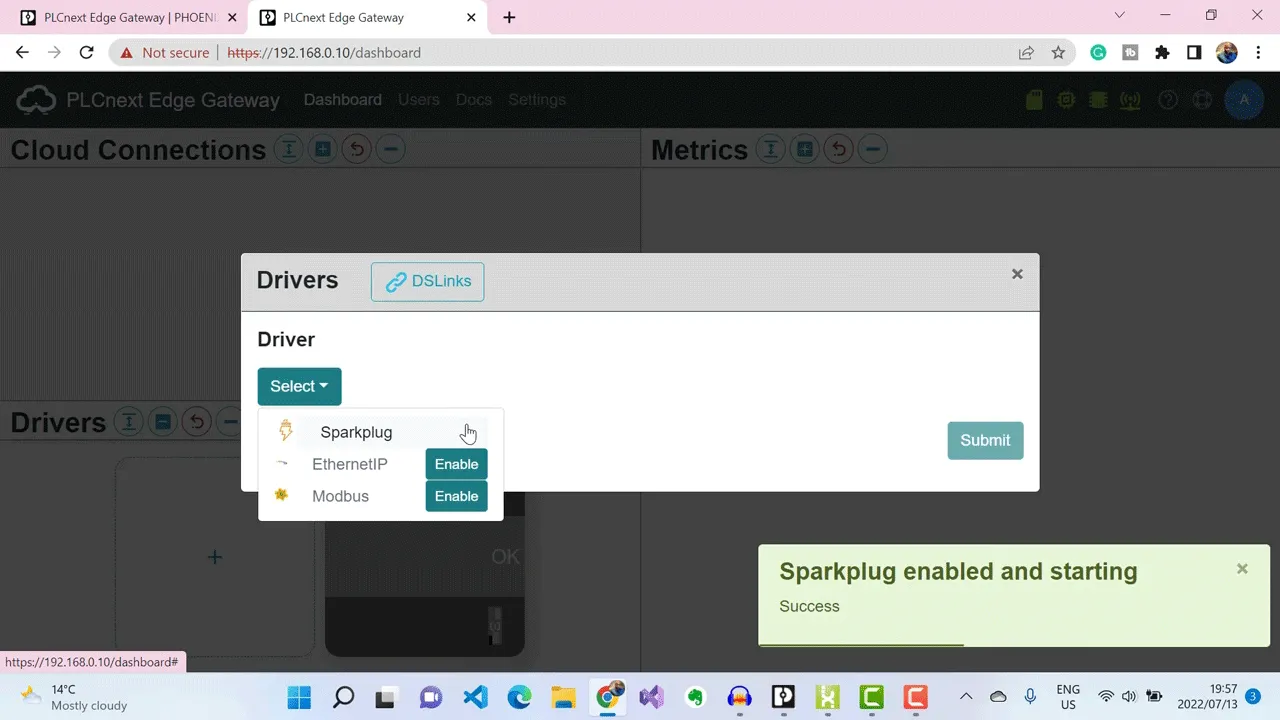
Task: Reload the dashboard page
Action: 86,53
